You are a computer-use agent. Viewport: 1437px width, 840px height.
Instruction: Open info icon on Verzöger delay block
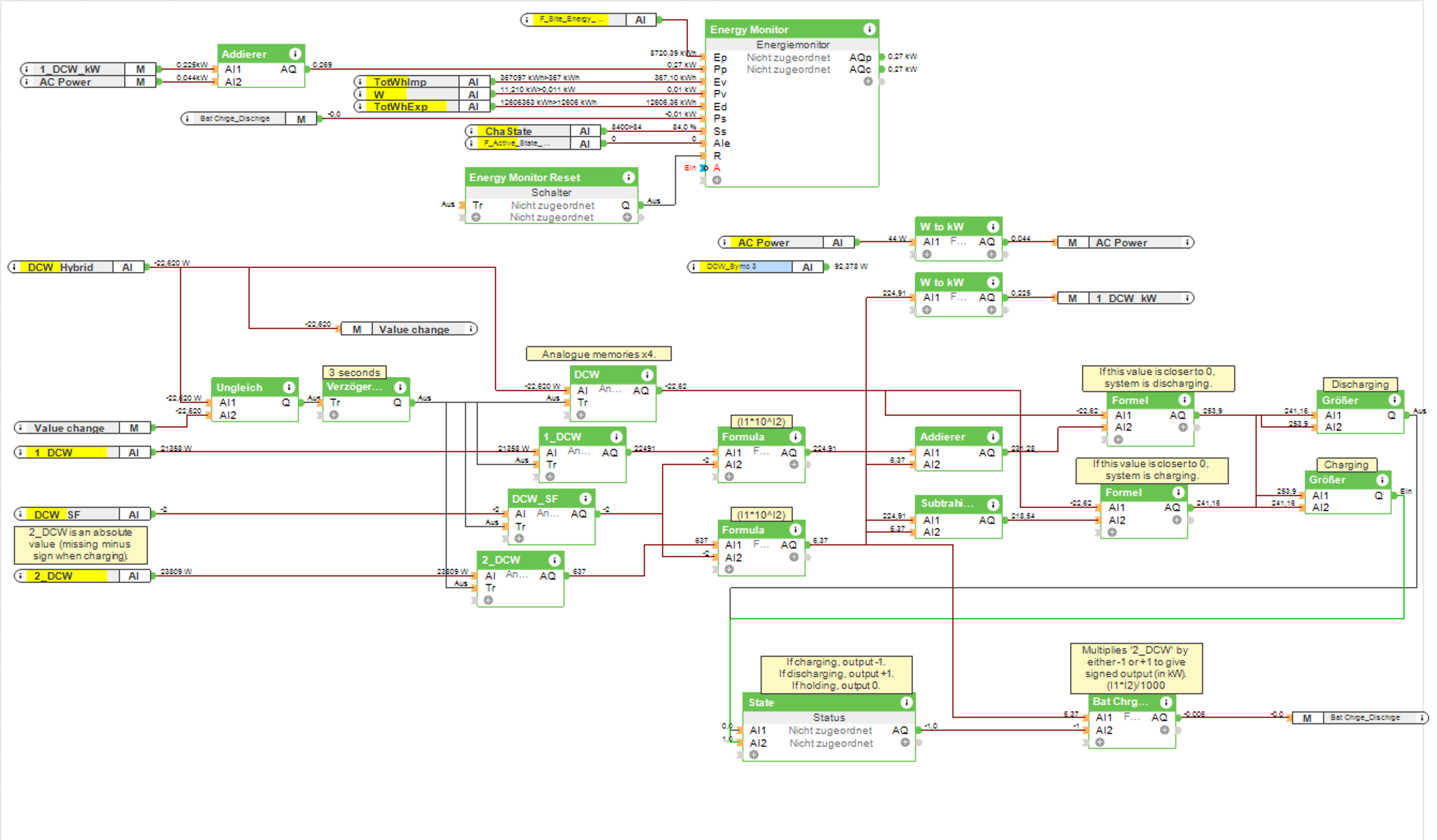coord(400,387)
